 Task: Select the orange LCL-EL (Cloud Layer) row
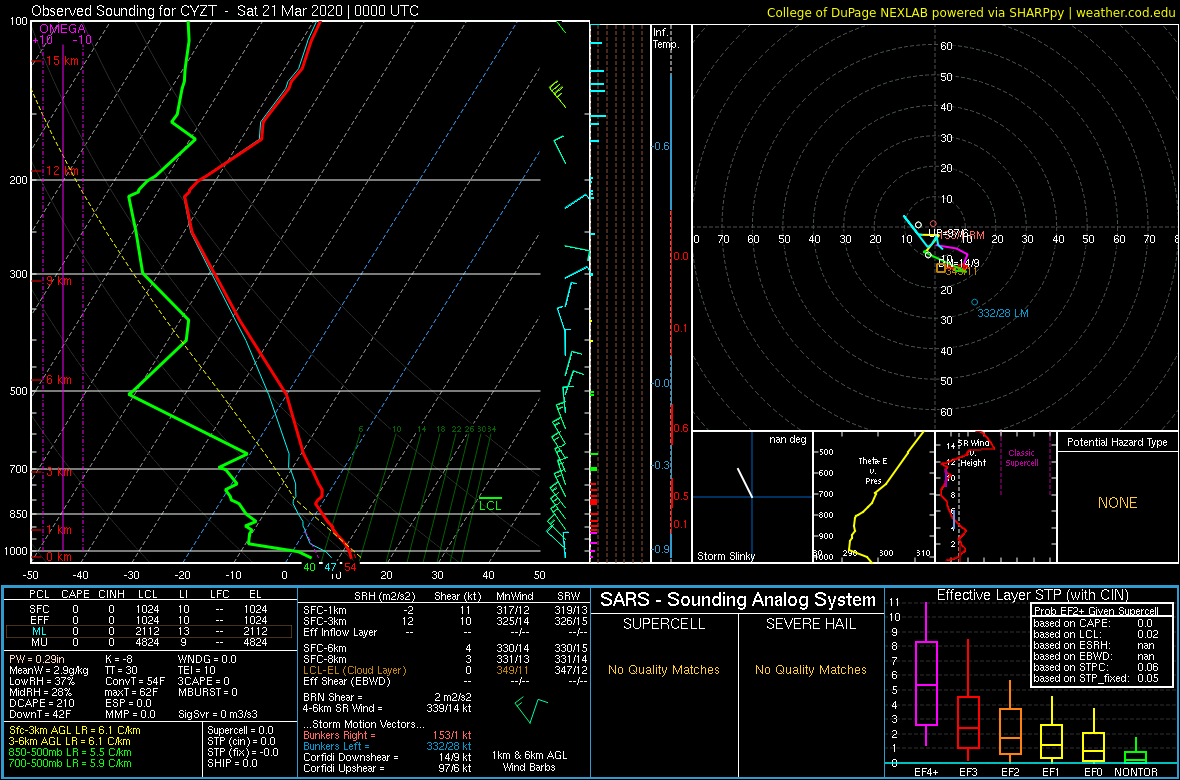(x=442, y=670)
